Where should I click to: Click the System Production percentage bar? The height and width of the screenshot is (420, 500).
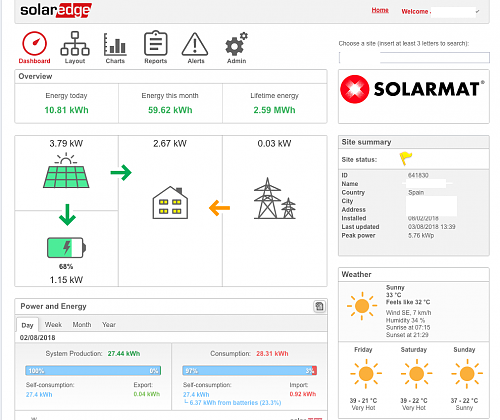click(93, 371)
